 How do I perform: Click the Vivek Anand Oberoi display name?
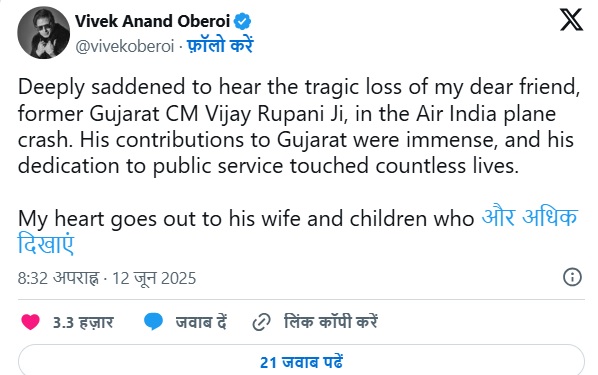tap(153, 21)
